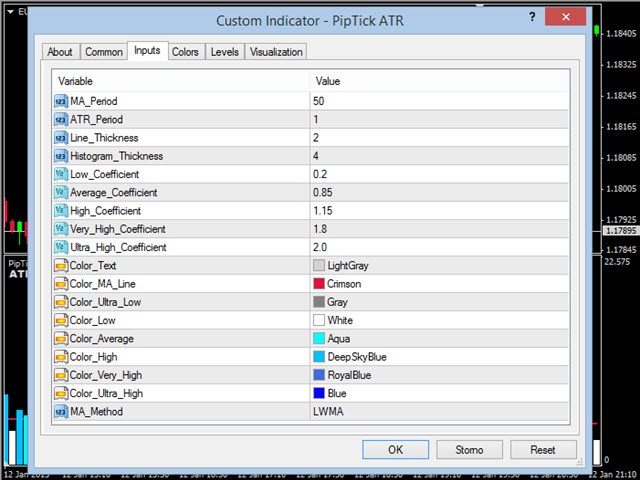This screenshot has height=480, width=640.
Task: Pick the Aqua swatch for Color_Average
Action: coord(319,339)
